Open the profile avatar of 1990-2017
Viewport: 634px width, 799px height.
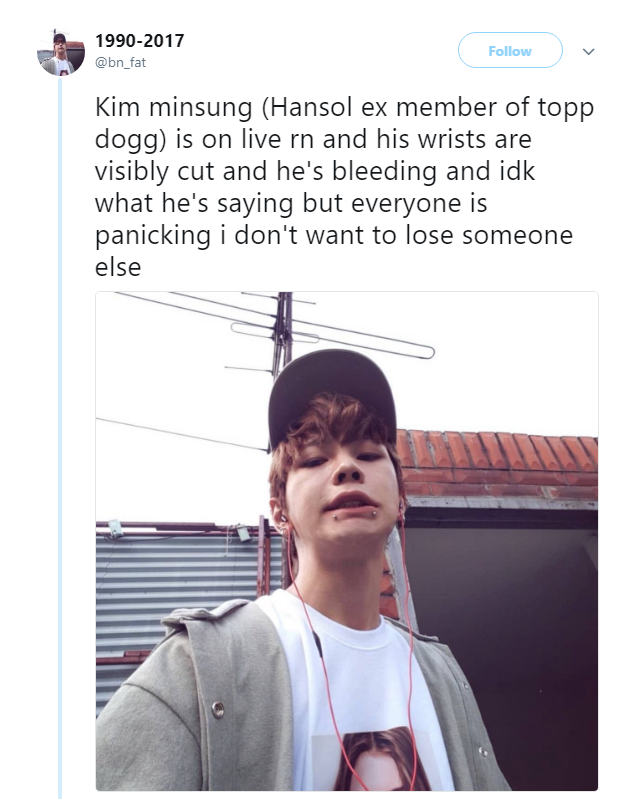coord(61,52)
